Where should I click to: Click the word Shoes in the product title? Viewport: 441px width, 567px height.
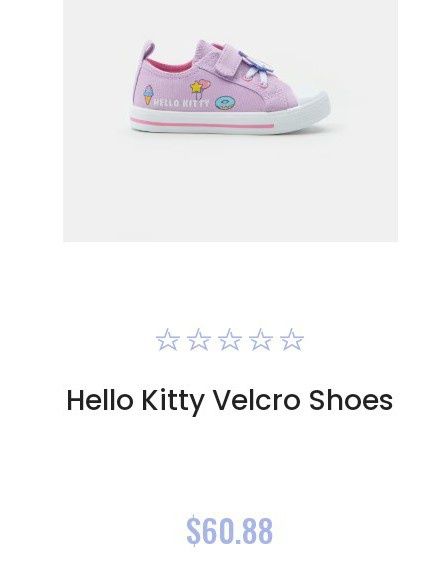(351, 400)
